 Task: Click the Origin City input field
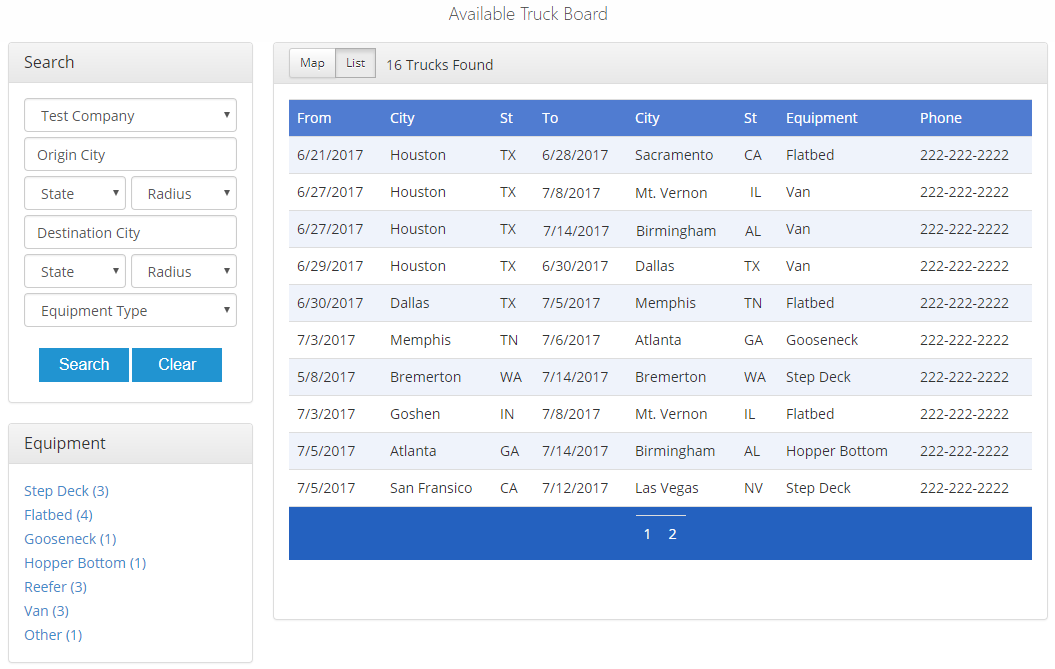point(130,155)
